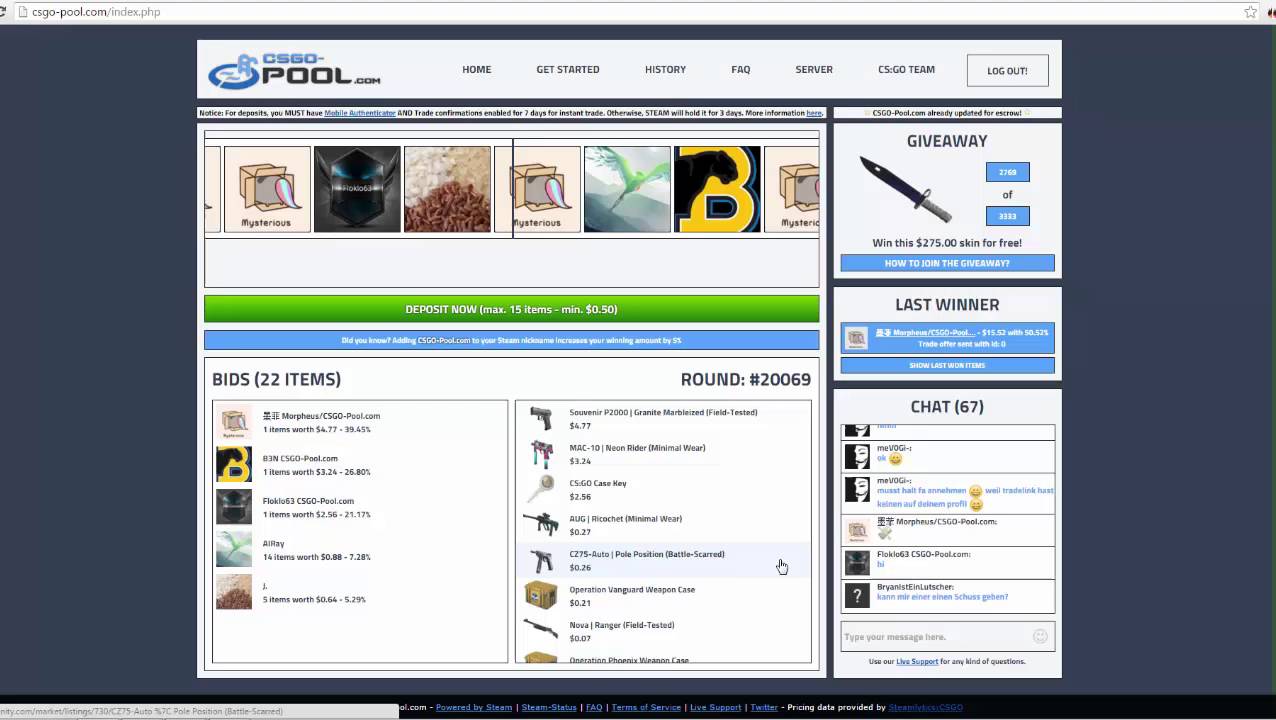Screen dimensions: 1276x720
Task: Click giveaway counter value 2769
Action: [x=1007, y=172]
